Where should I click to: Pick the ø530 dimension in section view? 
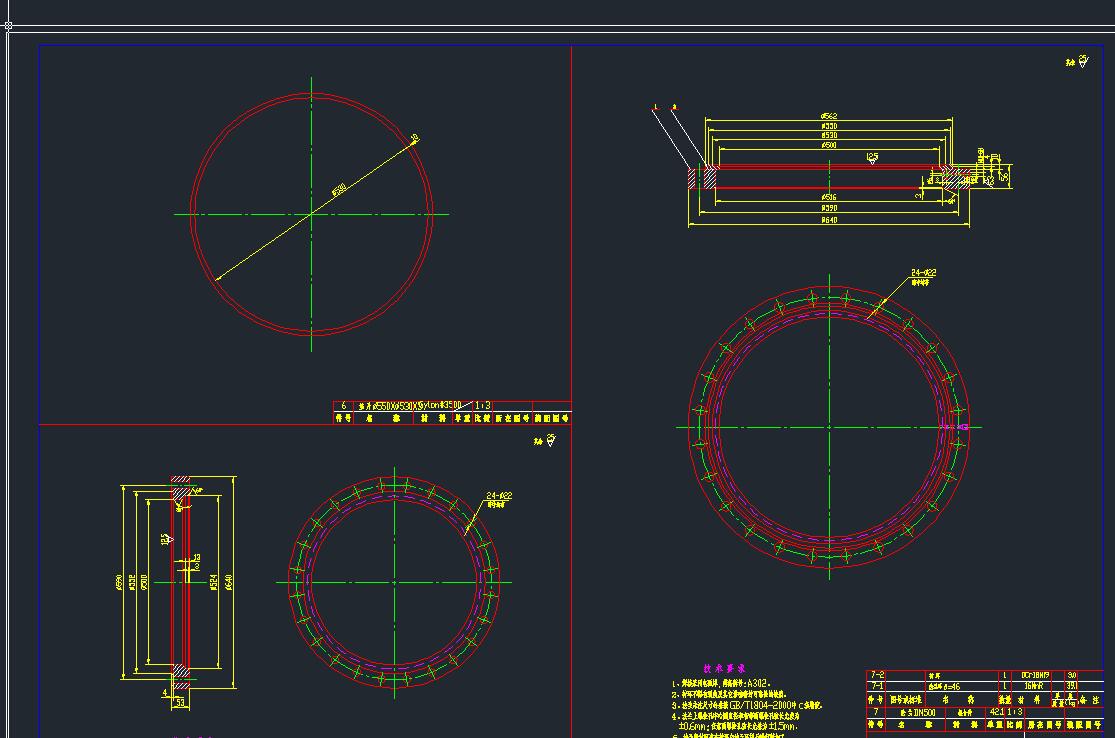point(828,135)
